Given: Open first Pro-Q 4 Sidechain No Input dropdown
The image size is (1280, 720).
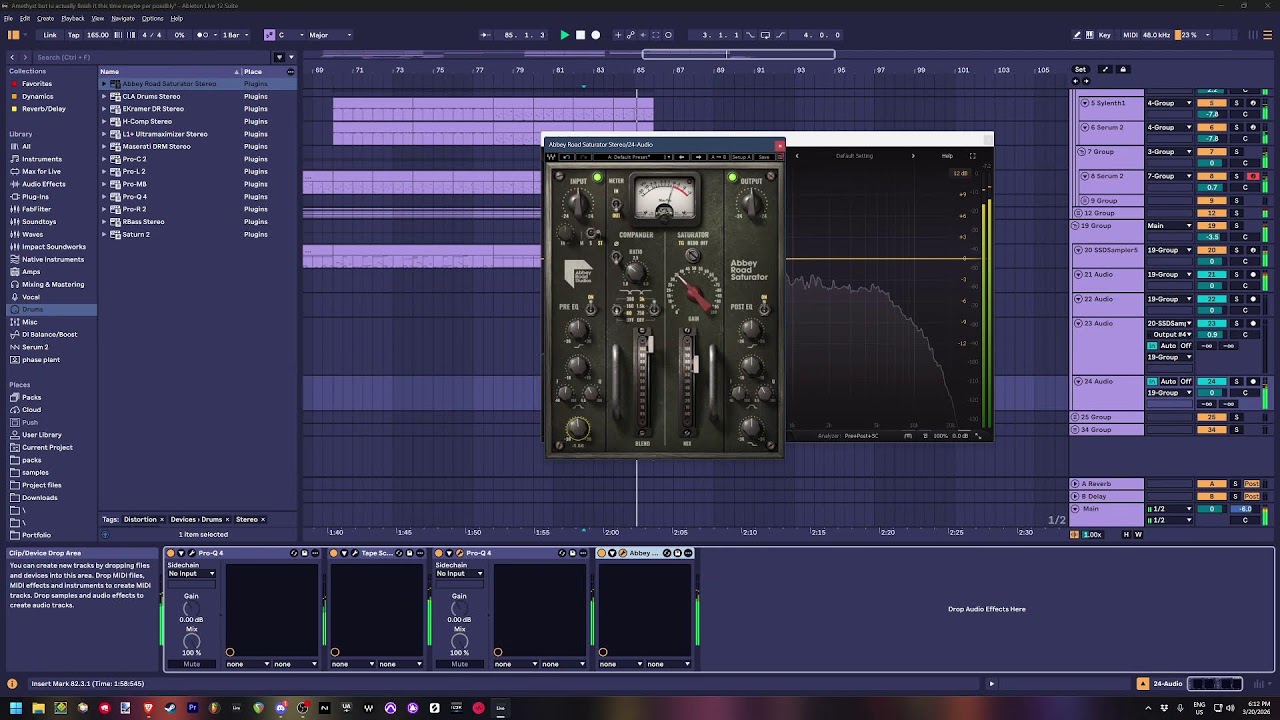Looking at the screenshot, I should 192,574.
